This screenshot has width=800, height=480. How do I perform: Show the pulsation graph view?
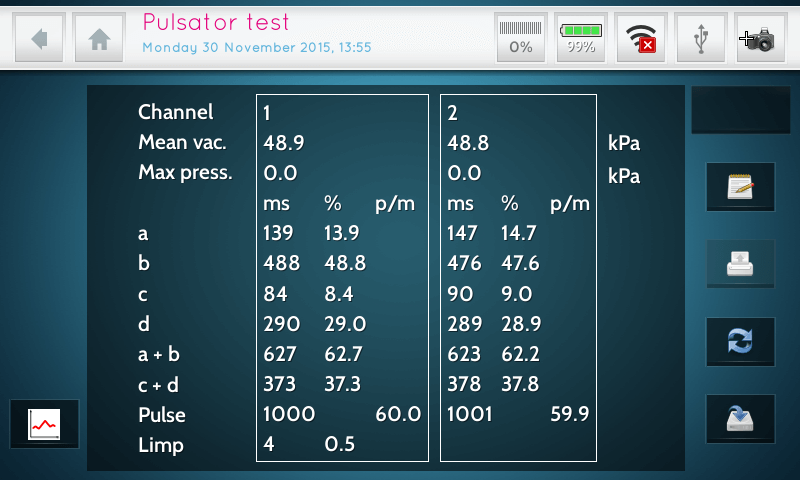[x=44, y=424]
